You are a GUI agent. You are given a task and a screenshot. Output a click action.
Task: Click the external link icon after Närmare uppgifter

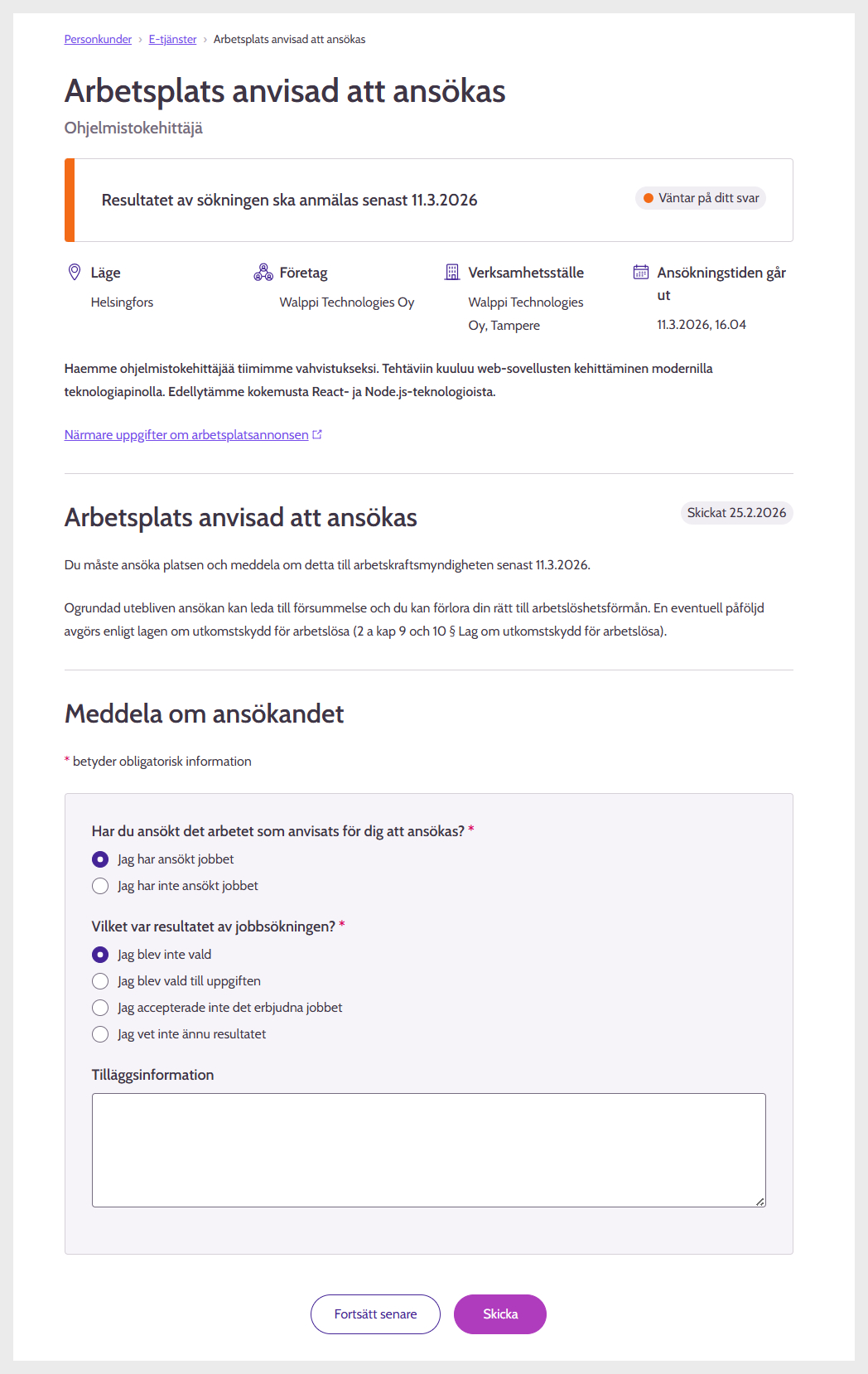click(317, 434)
